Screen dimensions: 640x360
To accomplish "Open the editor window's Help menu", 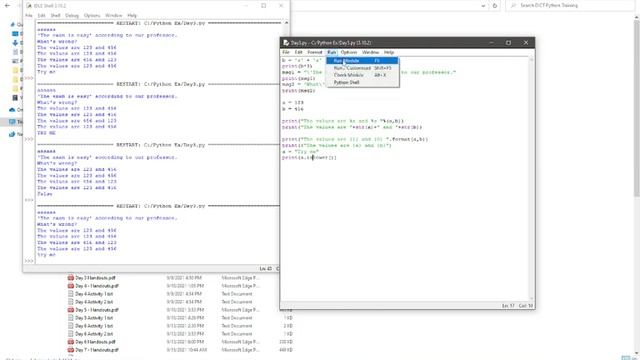I will pyautogui.click(x=389, y=52).
